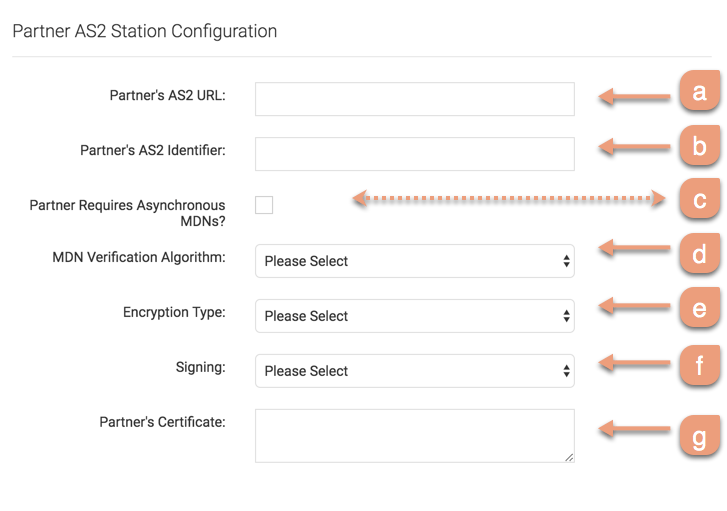The image size is (727, 511).
Task: Click the 'Partner's AS2 URL:' label
Action: click(x=167, y=96)
